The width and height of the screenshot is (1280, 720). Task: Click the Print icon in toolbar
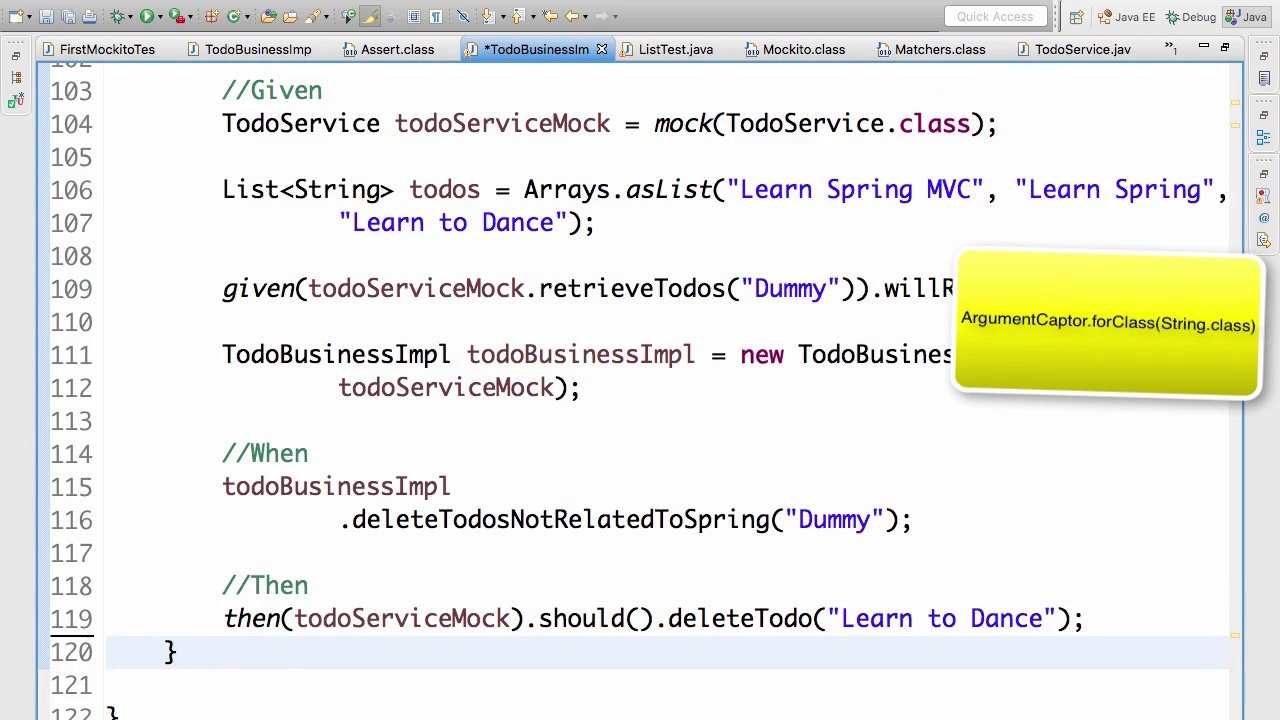(x=89, y=16)
